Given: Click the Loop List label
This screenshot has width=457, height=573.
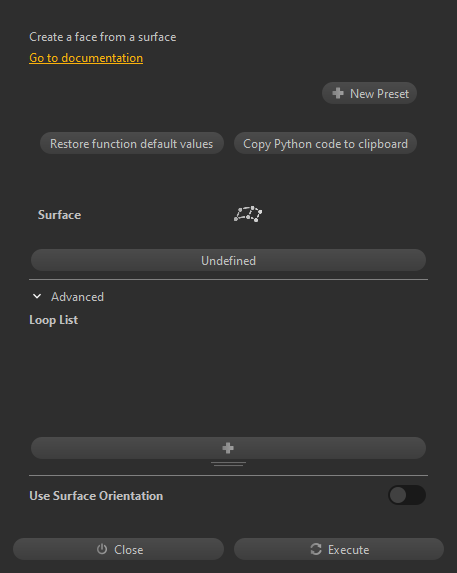Looking at the screenshot, I should point(53,320).
